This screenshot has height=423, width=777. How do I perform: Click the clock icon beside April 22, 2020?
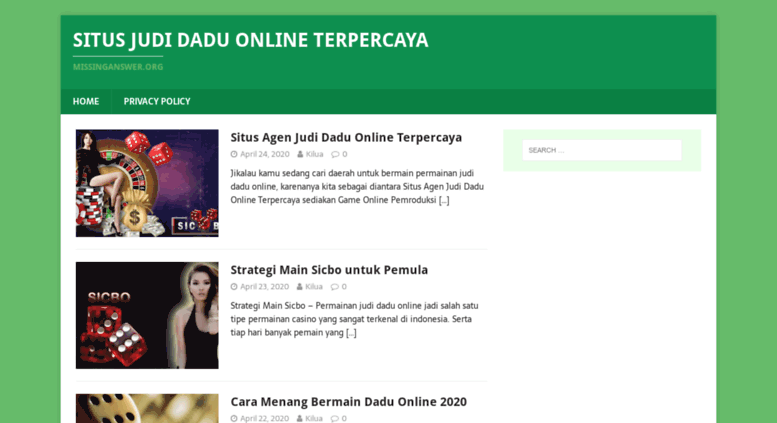[234, 419]
